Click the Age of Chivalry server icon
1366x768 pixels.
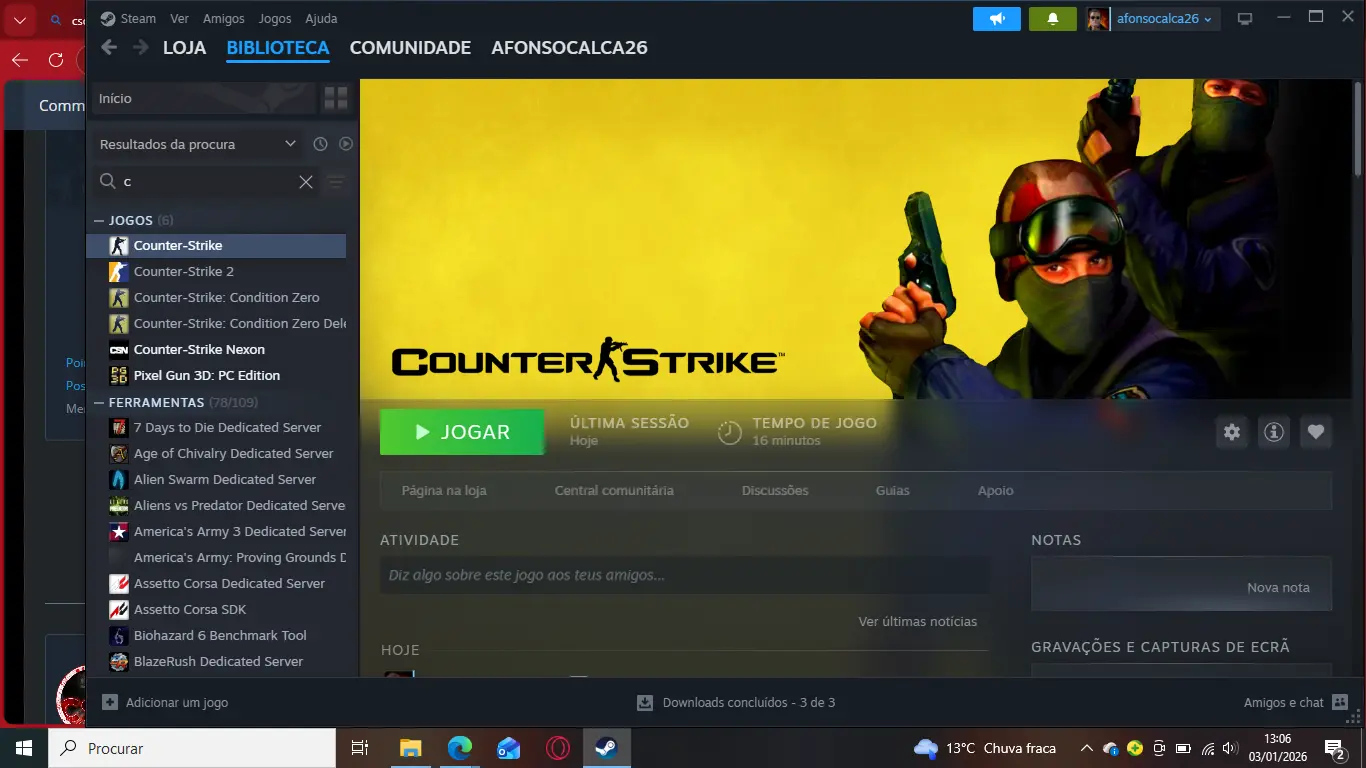119,453
